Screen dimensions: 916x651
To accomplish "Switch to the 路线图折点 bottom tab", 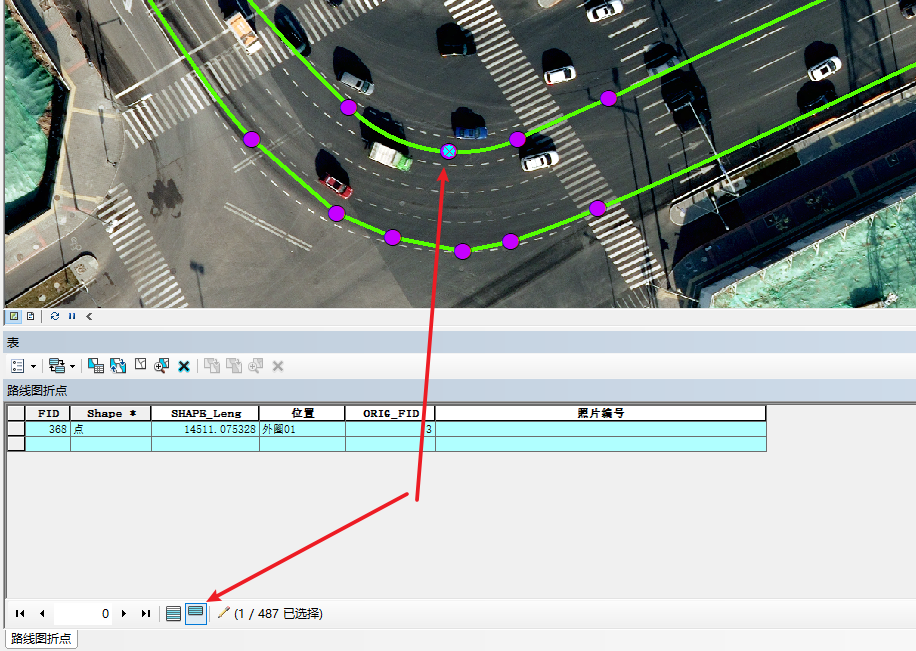I will pyautogui.click(x=41, y=638).
